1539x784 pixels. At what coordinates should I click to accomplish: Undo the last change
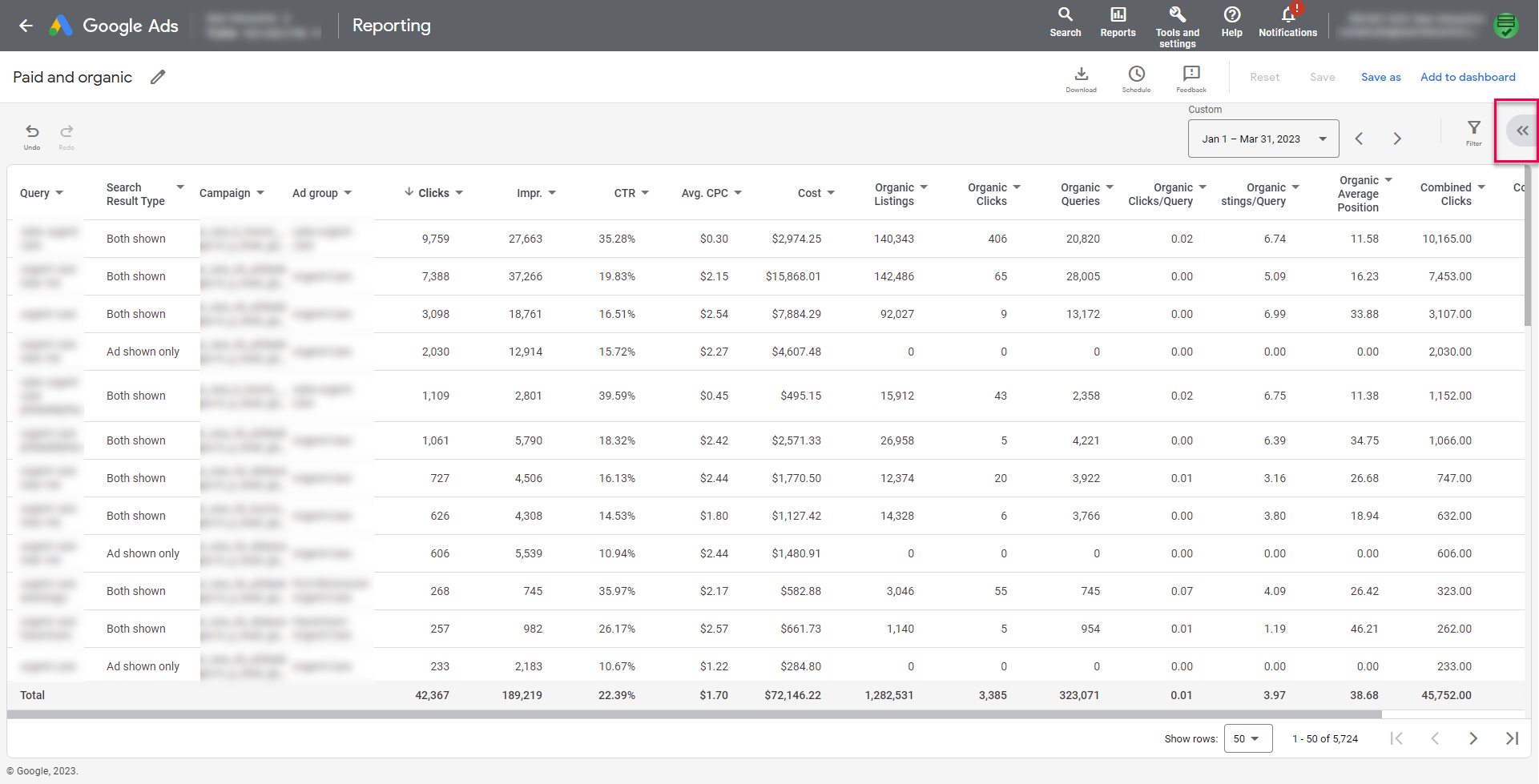(32, 135)
